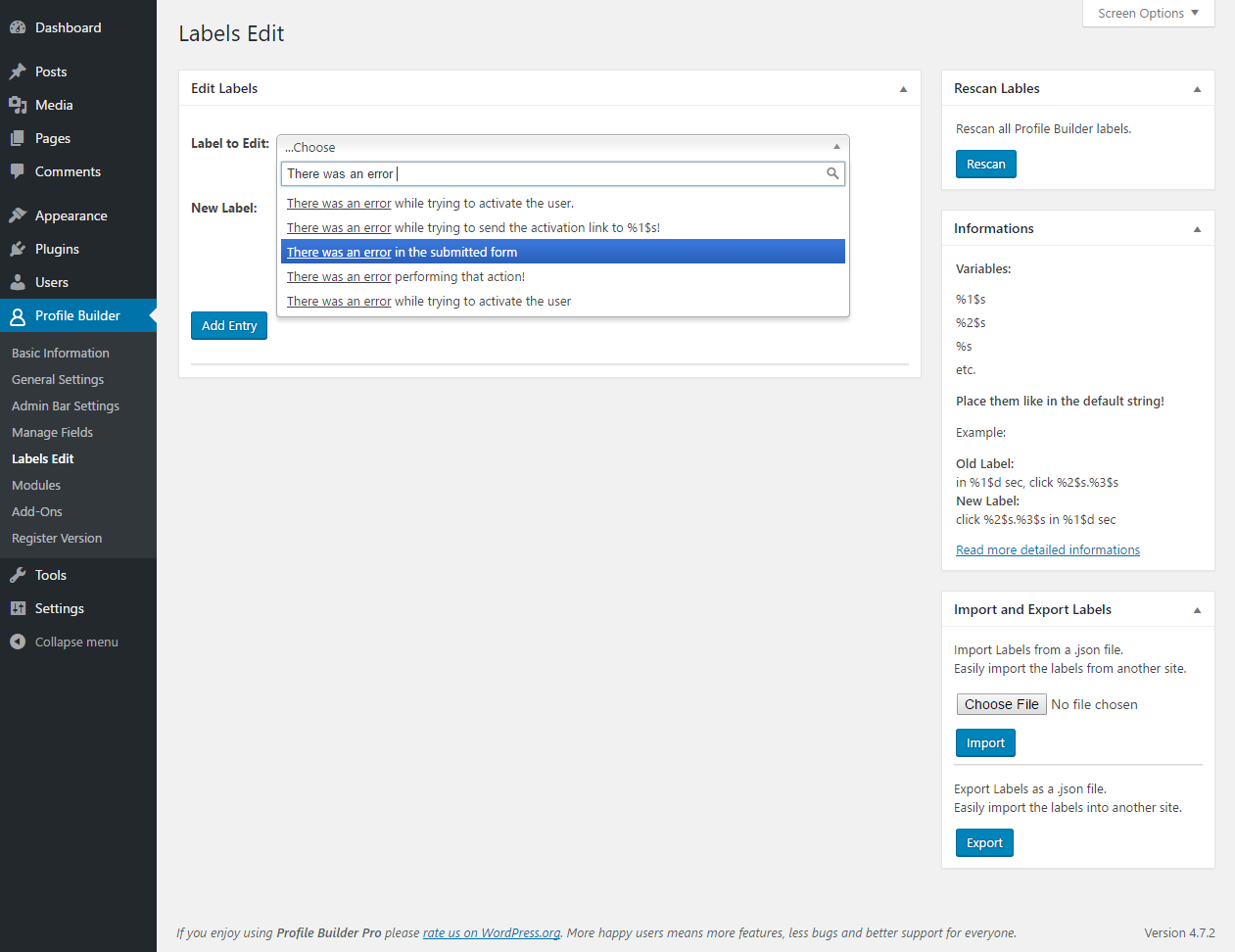Collapse the Import and Export Labels panel
Viewport: 1235px width, 952px height.
1197,610
